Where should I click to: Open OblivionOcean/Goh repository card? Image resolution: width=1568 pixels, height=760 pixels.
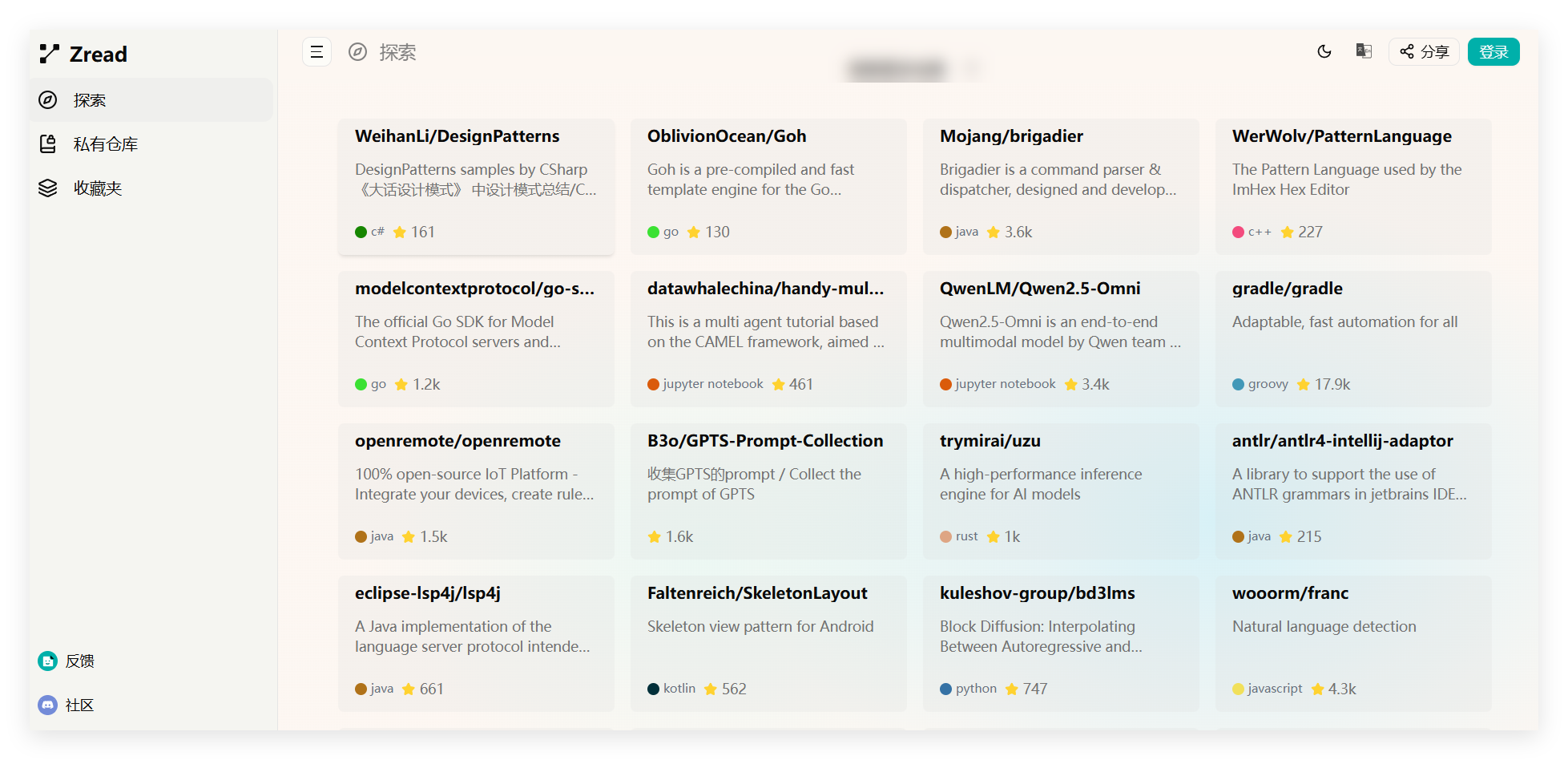(768, 187)
